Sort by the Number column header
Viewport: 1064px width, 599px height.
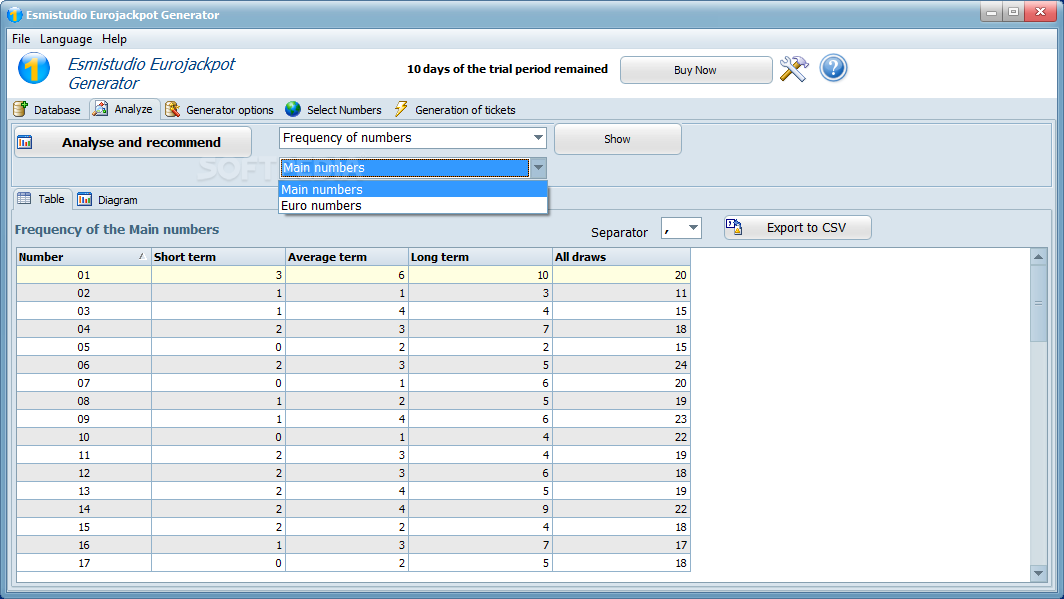point(83,256)
